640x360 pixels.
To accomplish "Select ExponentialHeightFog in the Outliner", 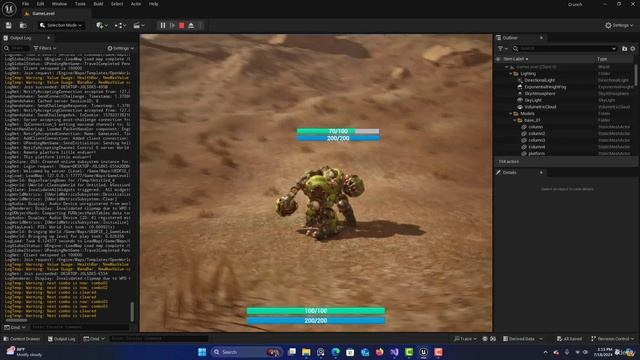I will [x=545, y=87].
